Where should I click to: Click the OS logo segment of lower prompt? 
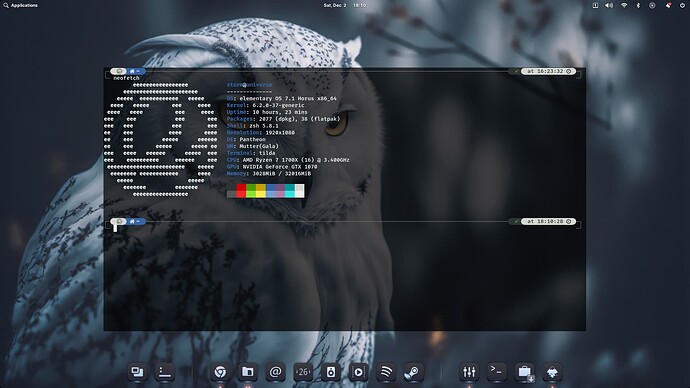click(x=118, y=221)
